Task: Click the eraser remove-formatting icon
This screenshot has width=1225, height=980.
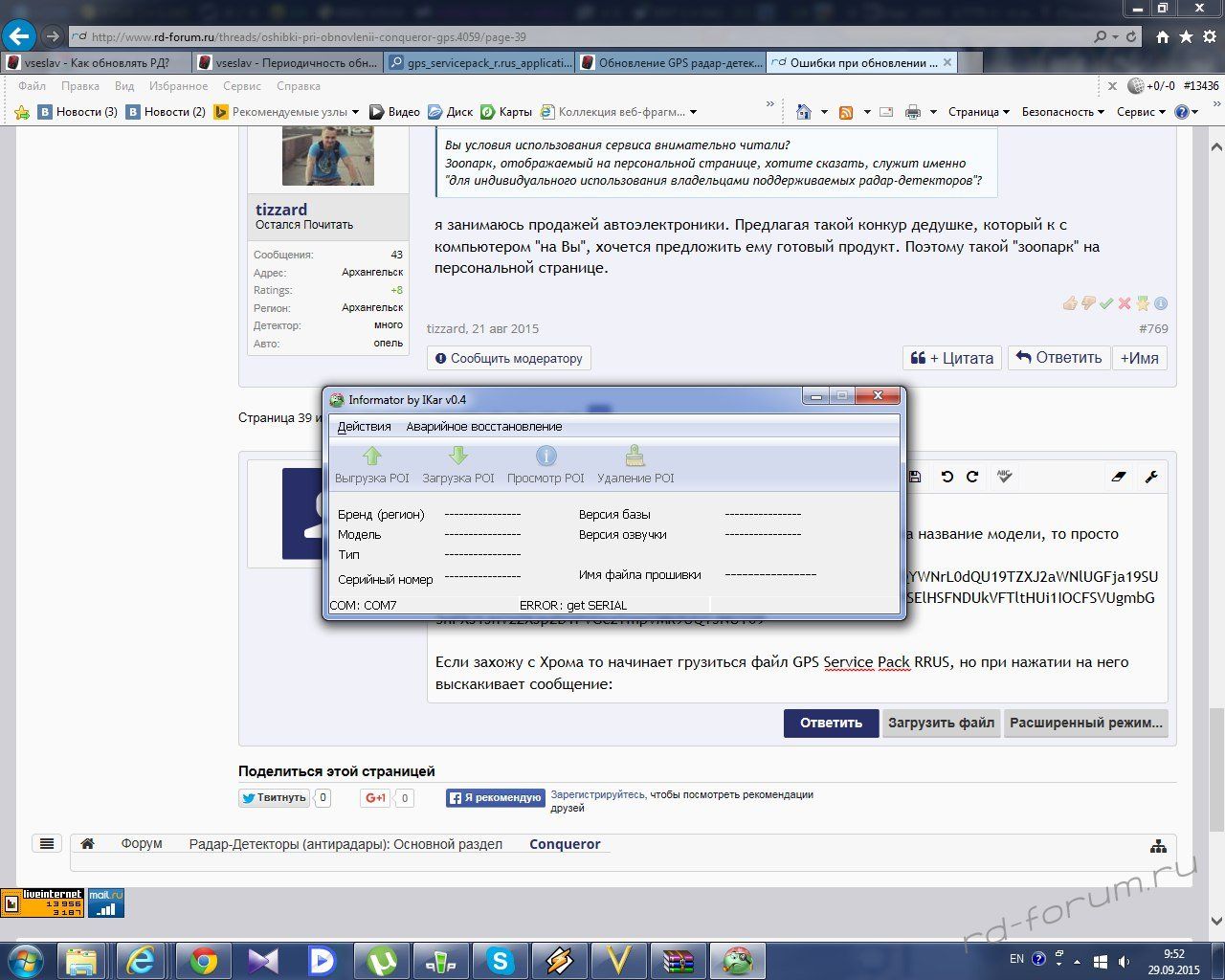Action: point(1118,477)
